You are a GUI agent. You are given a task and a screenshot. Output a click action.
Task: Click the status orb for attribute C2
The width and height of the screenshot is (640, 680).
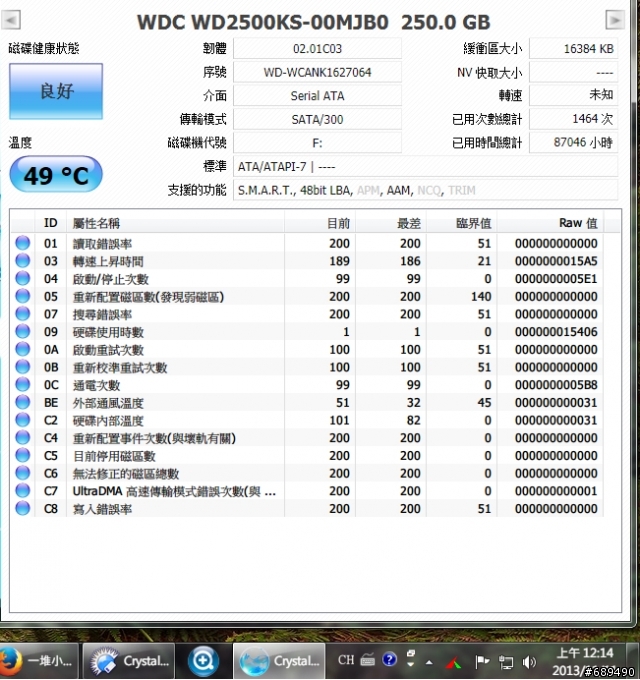pos(23,420)
